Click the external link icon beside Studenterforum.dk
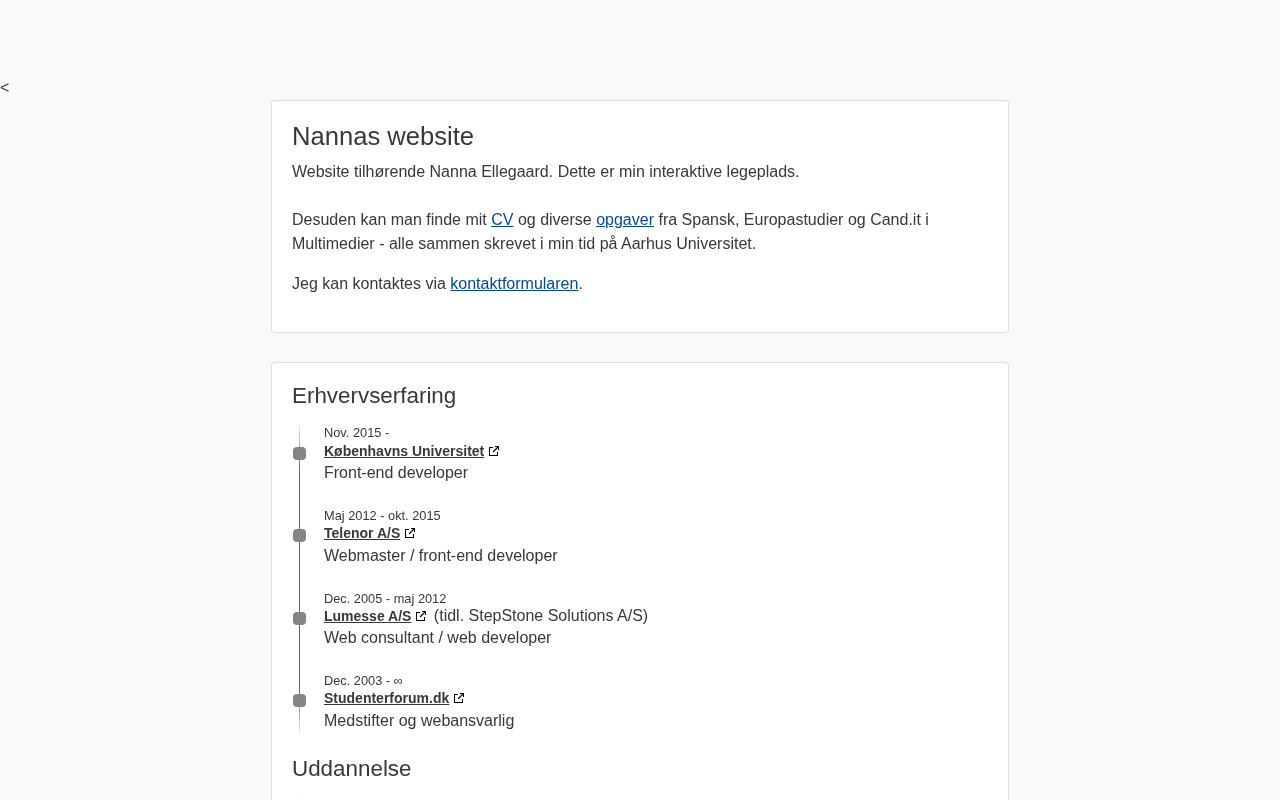1280x800 pixels. pos(459,699)
